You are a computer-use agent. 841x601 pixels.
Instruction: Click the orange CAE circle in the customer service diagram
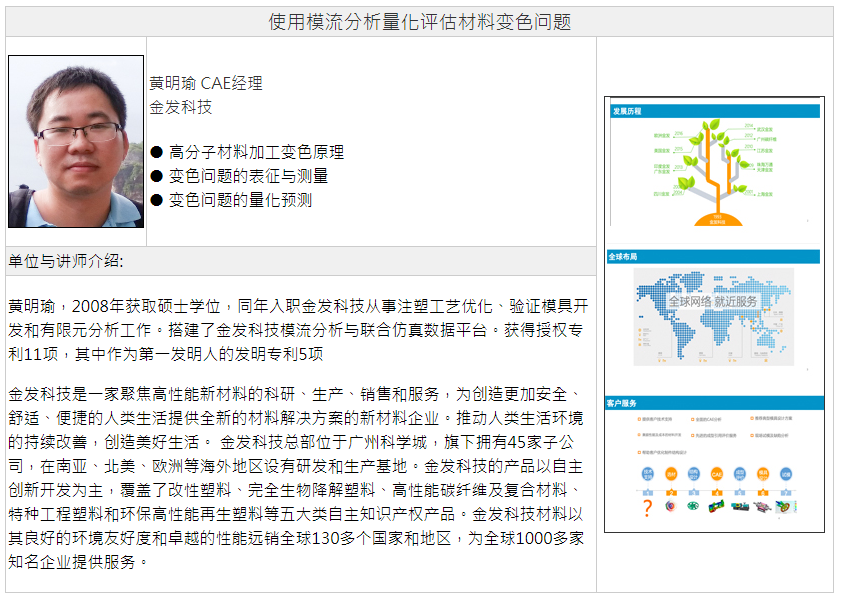point(716,474)
